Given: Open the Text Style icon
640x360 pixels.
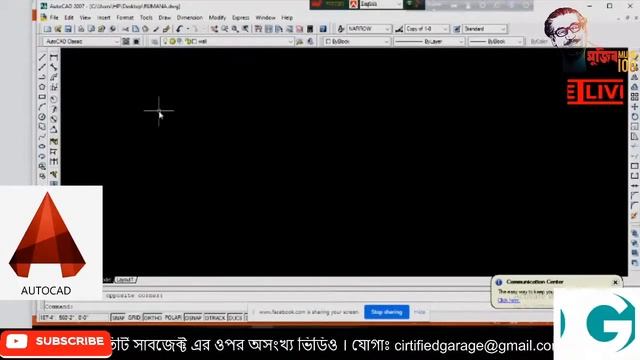Looking at the screenshot, I should coord(341,29).
